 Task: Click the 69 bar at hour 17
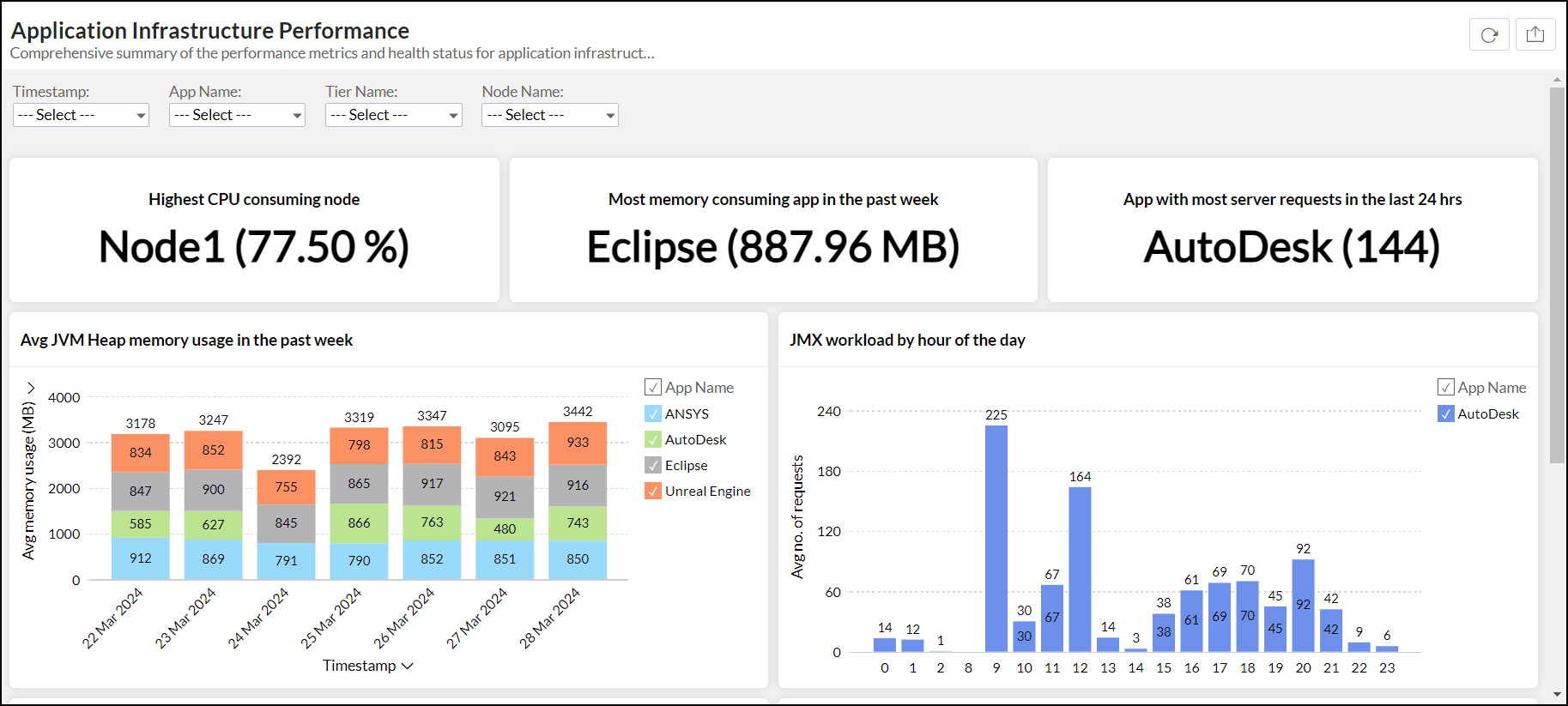(x=1220, y=618)
